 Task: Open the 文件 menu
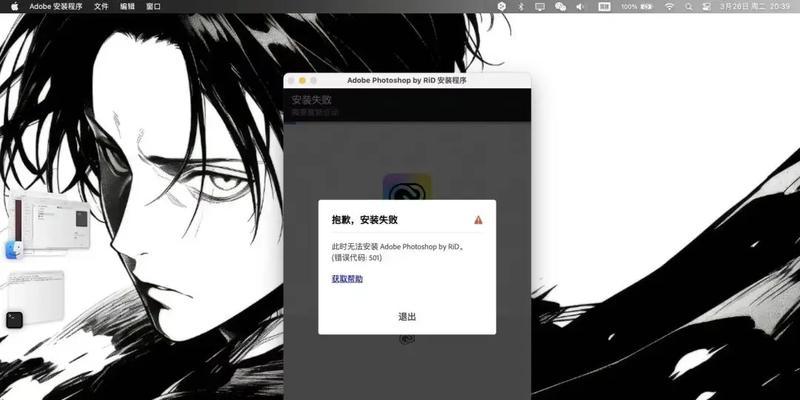[102, 7]
